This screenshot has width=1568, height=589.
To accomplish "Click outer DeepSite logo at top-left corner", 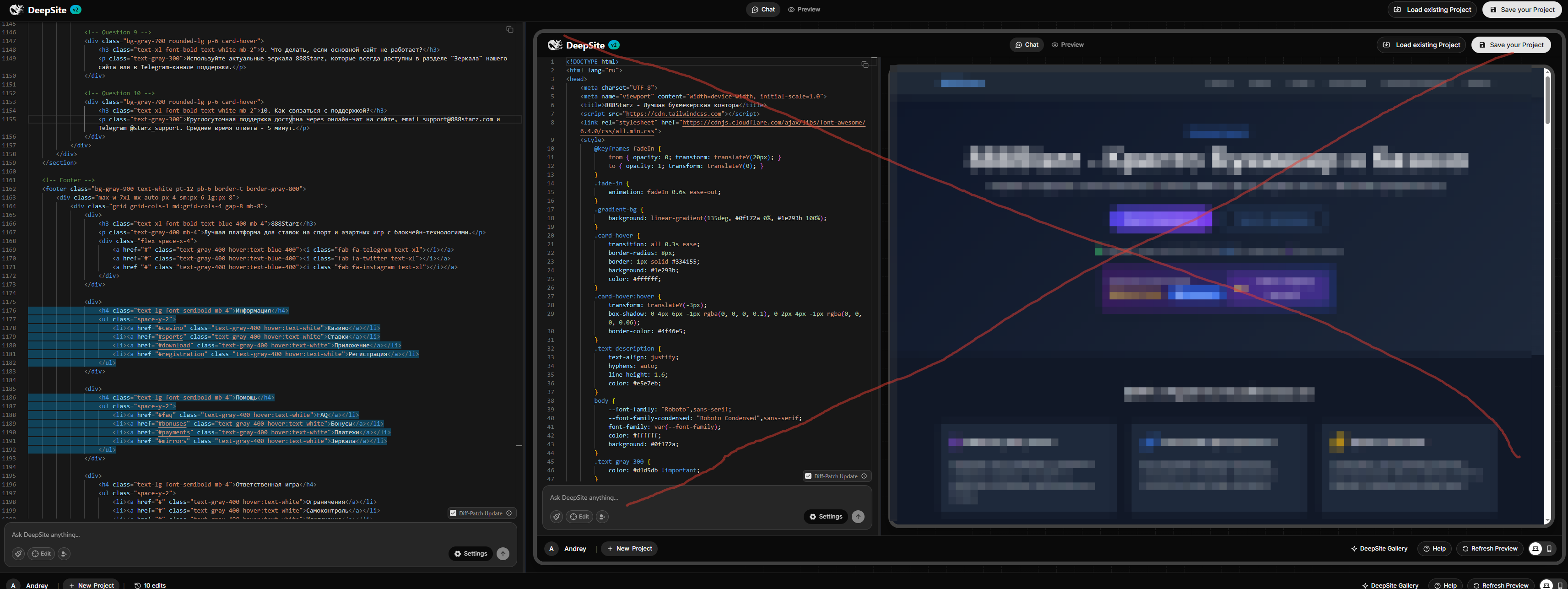I will 45,10.
